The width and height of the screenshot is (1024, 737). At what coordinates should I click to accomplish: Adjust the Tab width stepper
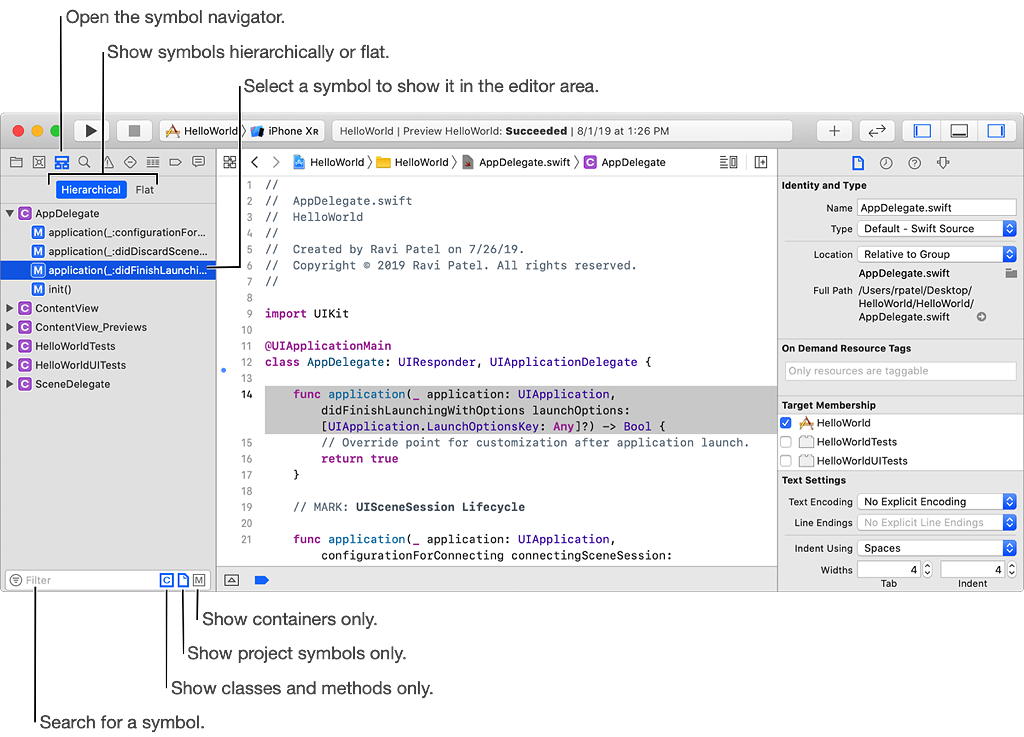point(927,570)
